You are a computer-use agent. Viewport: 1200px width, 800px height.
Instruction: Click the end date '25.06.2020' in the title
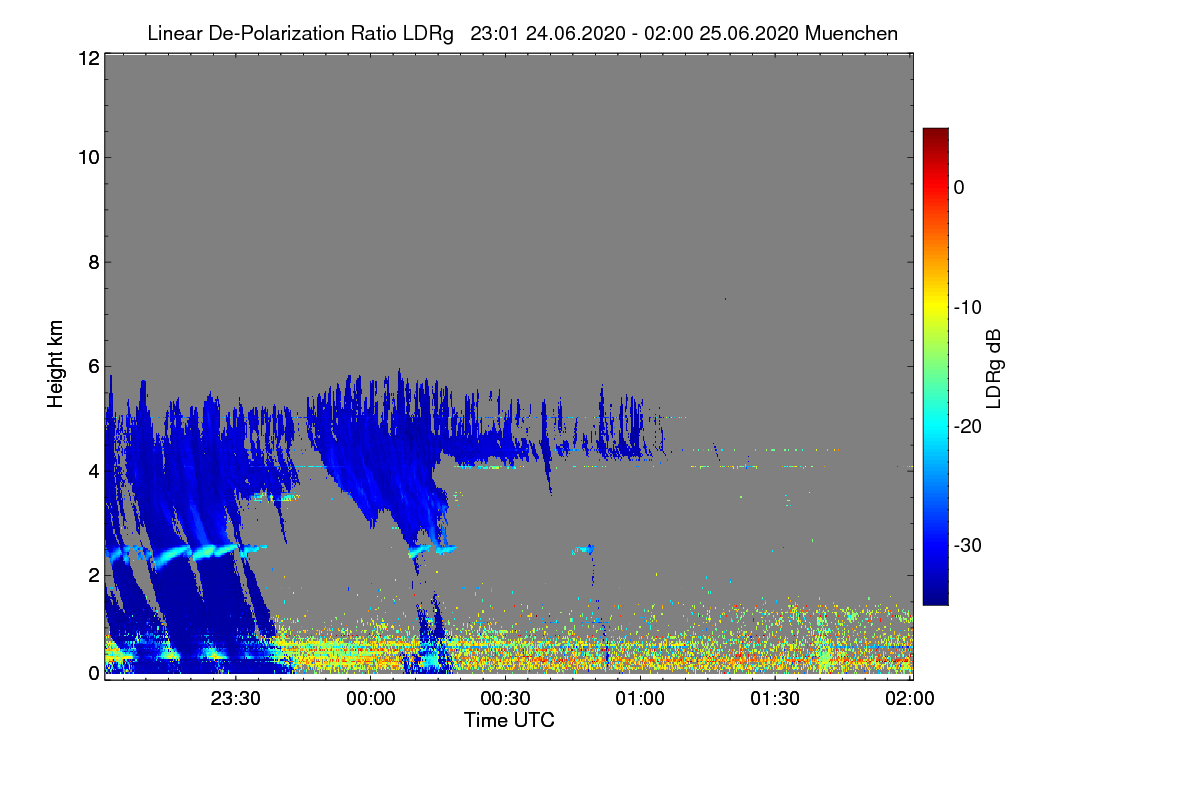click(748, 33)
